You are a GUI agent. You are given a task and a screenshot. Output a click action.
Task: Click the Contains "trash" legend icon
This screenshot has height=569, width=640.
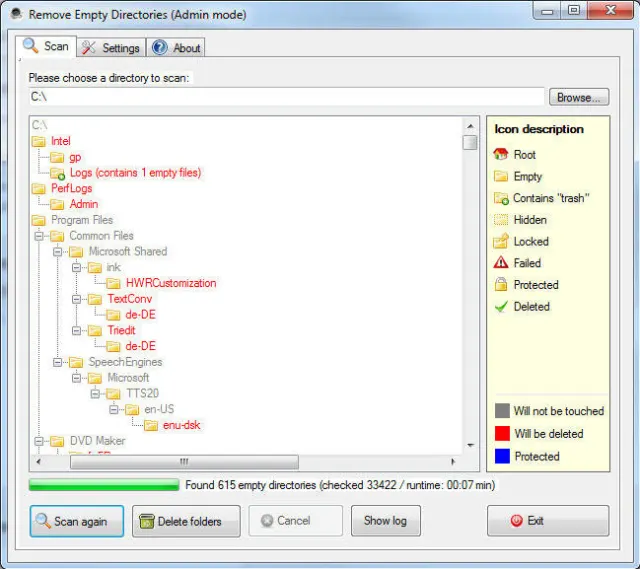tap(501, 198)
